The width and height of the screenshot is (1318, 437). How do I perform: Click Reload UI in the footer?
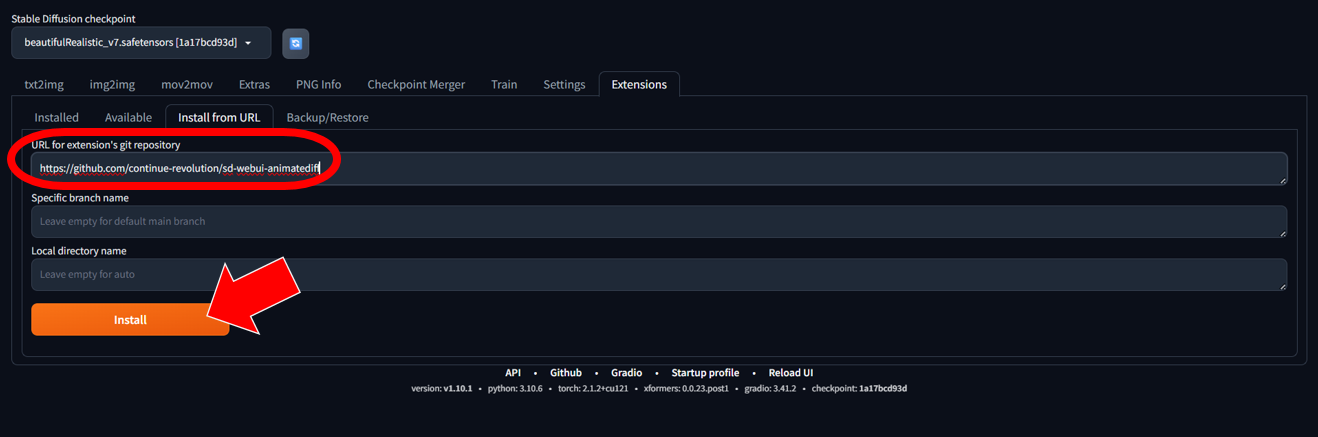pos(790,373)
